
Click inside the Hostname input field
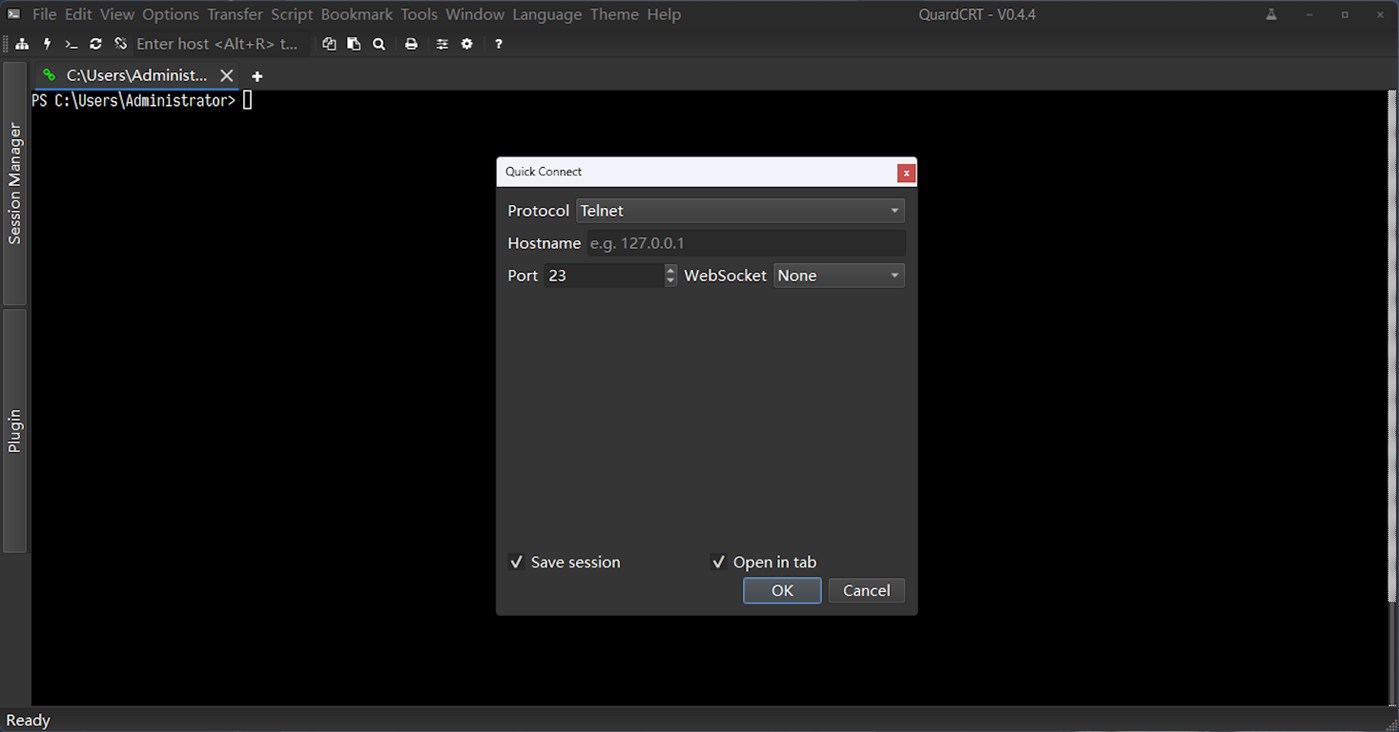coord(745,243)
